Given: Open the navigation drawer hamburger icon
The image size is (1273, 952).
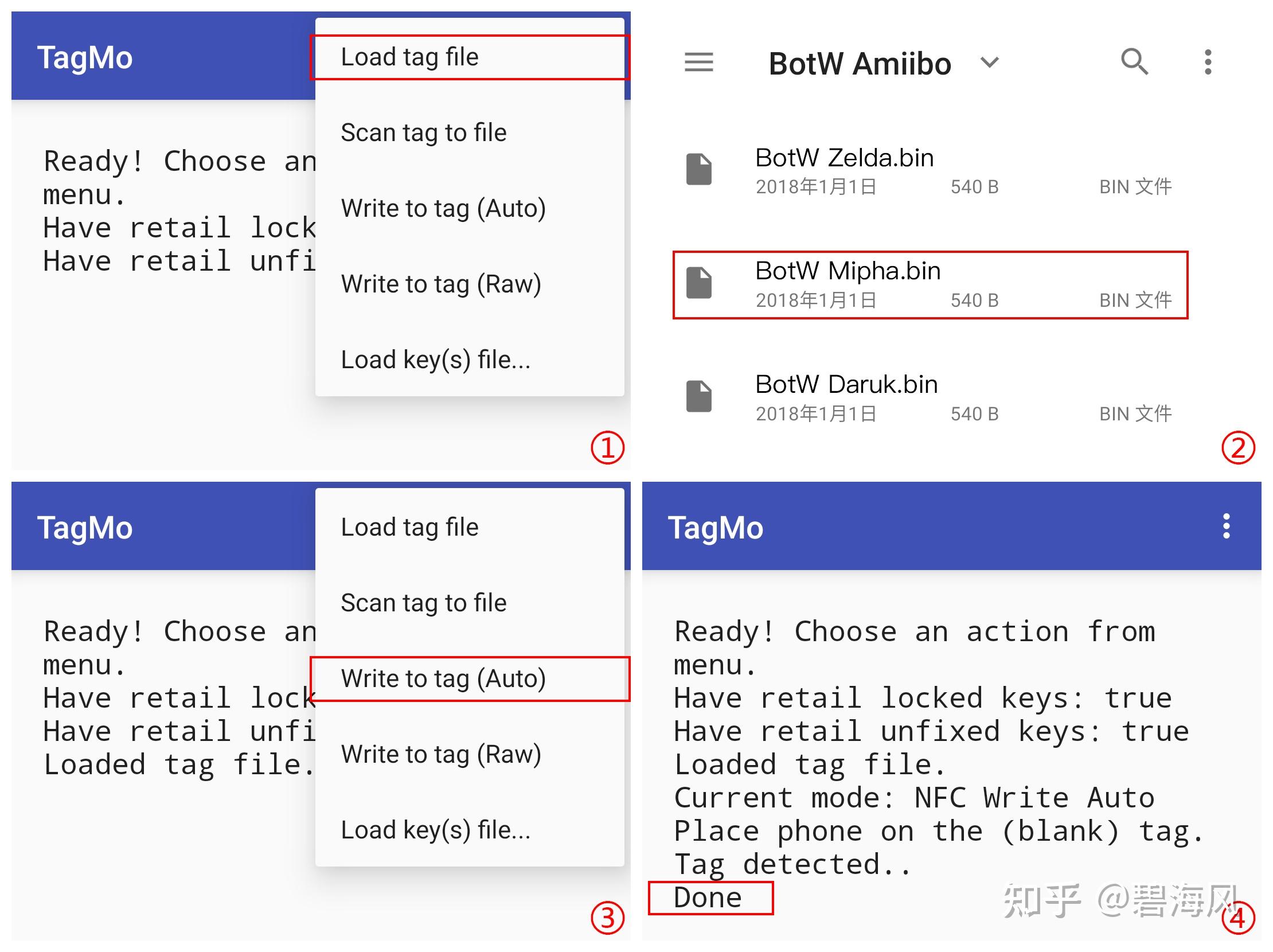Looking at the screenshot, I should tap(698, 62).
